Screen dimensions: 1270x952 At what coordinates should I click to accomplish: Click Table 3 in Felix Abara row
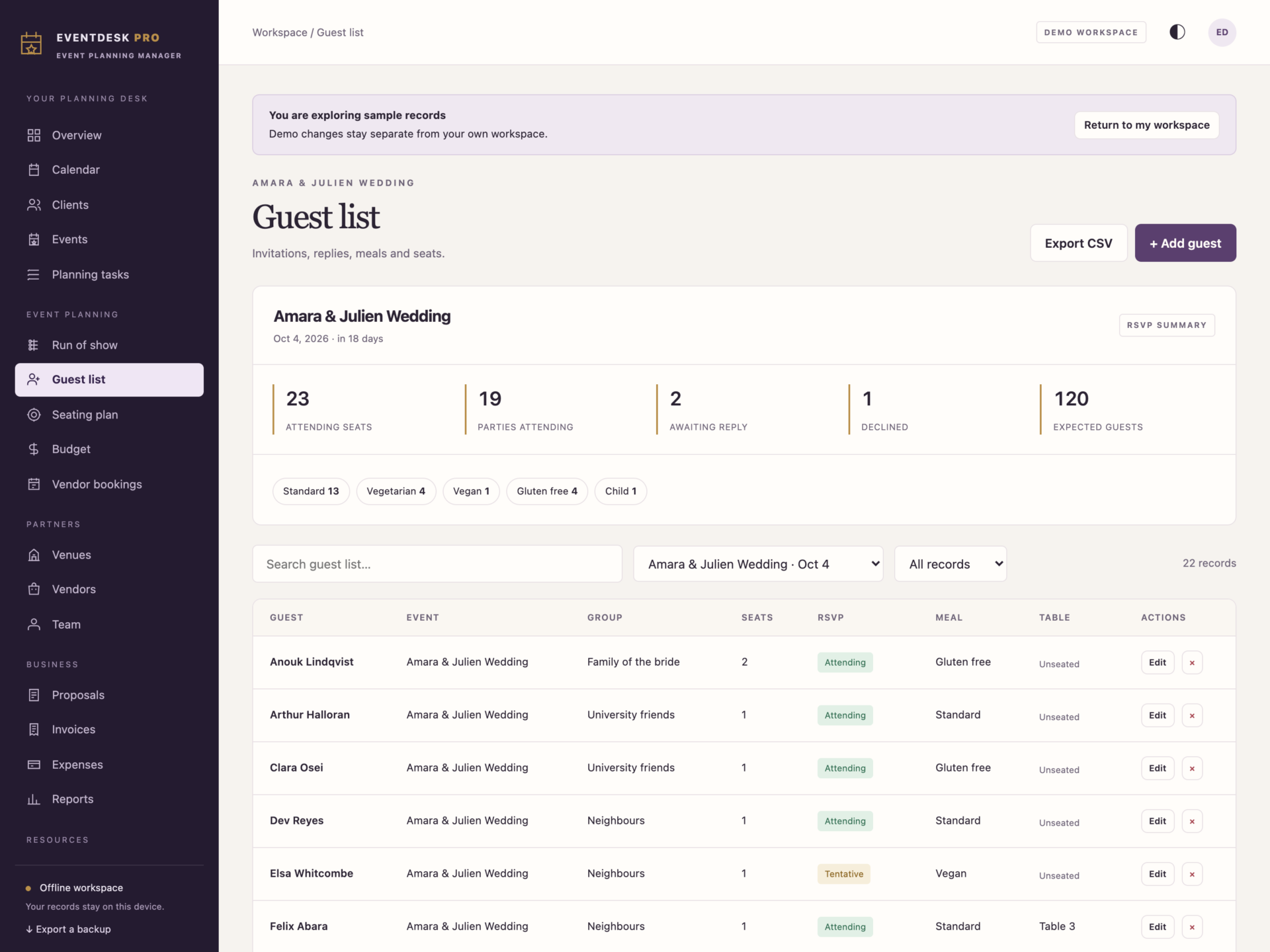[1057, 927]
